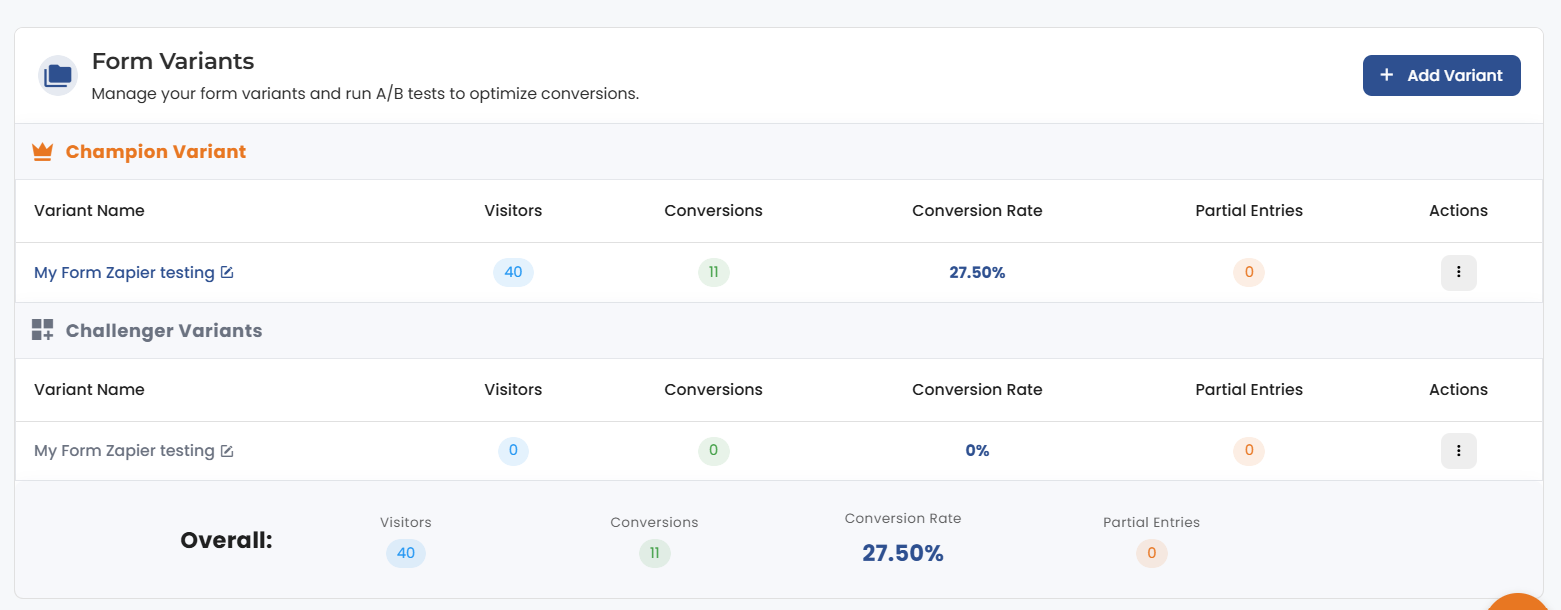The width and height of the screenshot is (1561, 610).
Task: Click the Champion Variant heading
Action: (x=156, y=152)
